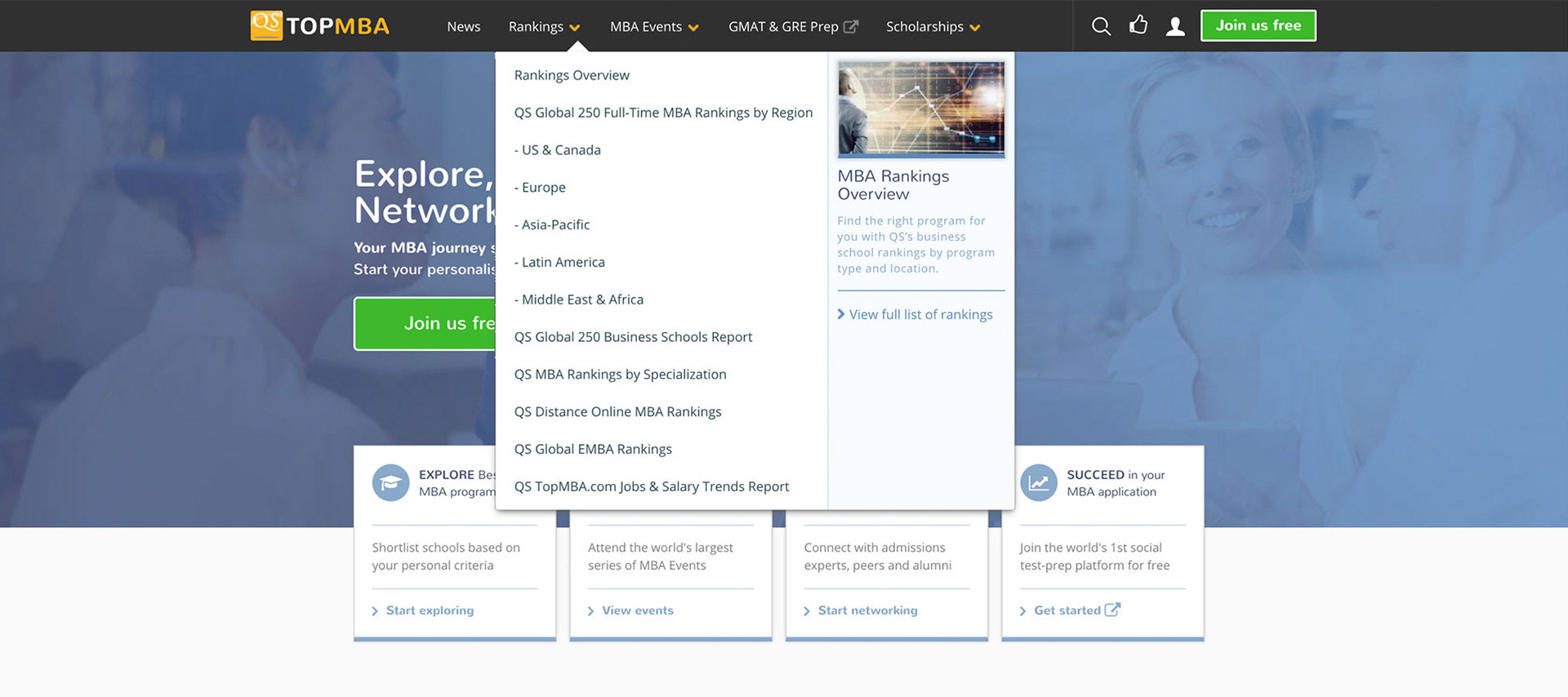Click 'Attend the world's largest series' text
This screenshot has width=1568, height=697.
(x=660, y=557)
